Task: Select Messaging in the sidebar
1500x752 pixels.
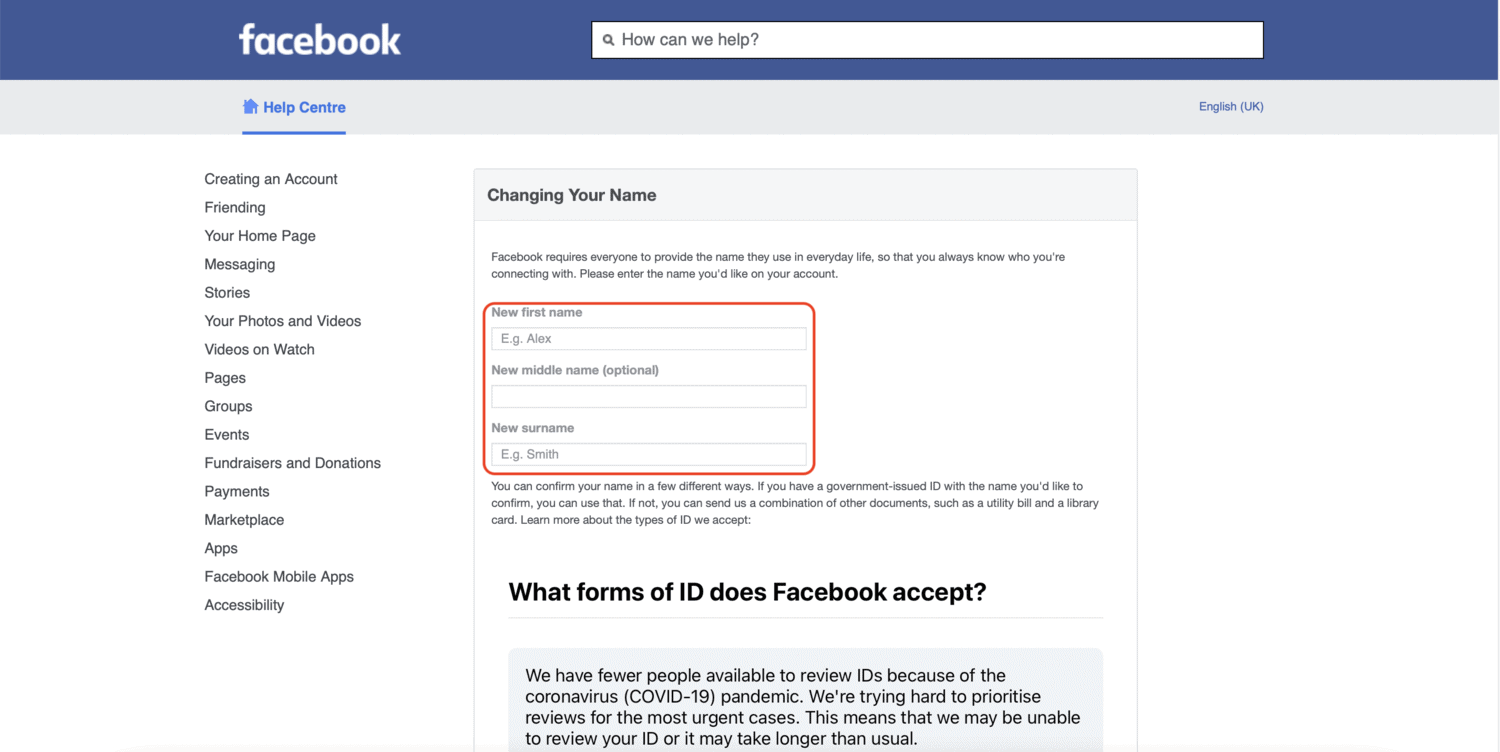Action: coord(240,264)
